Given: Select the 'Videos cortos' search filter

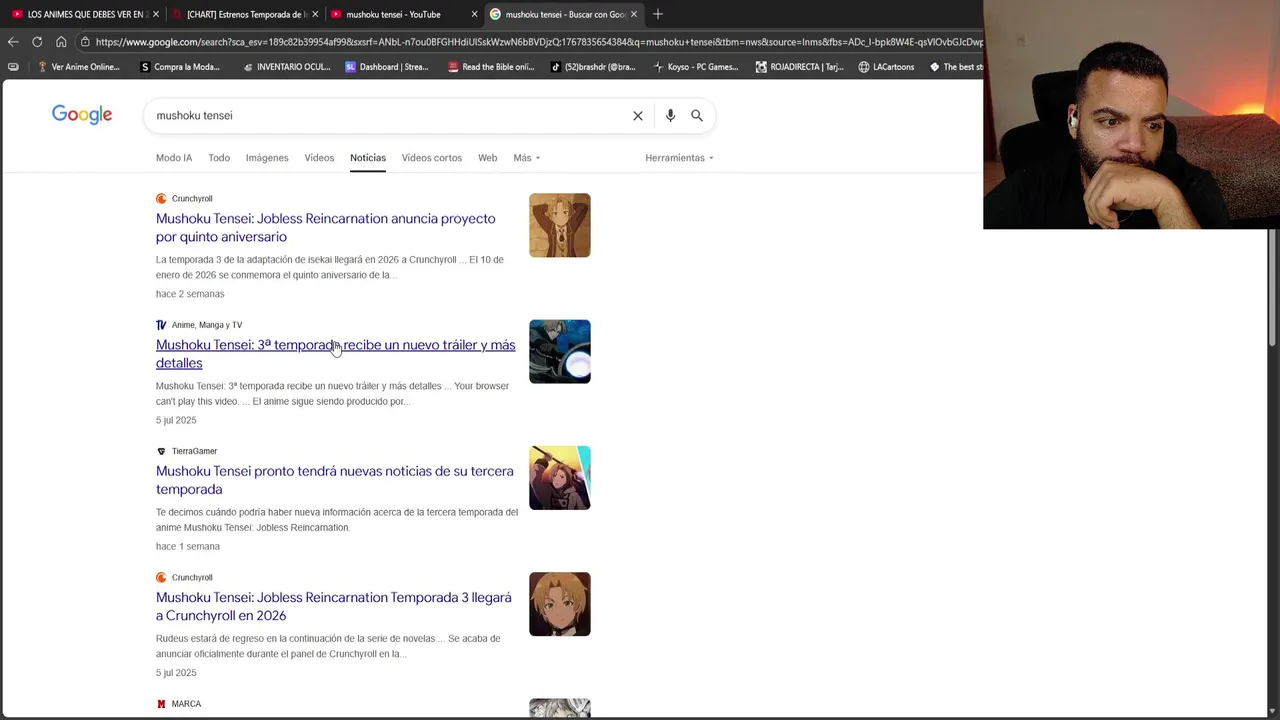Looking at the screenshot, I should click(432, 158).
